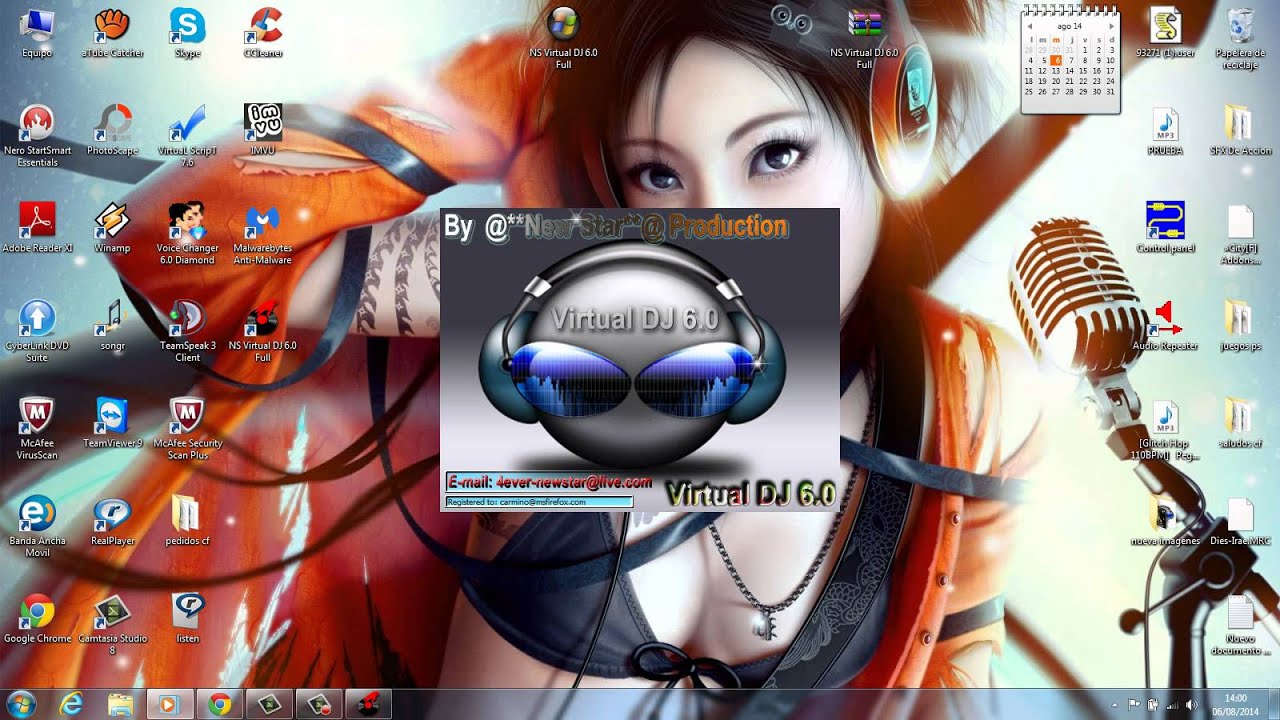Click the network signal bars tray icon

(1172, 704)
